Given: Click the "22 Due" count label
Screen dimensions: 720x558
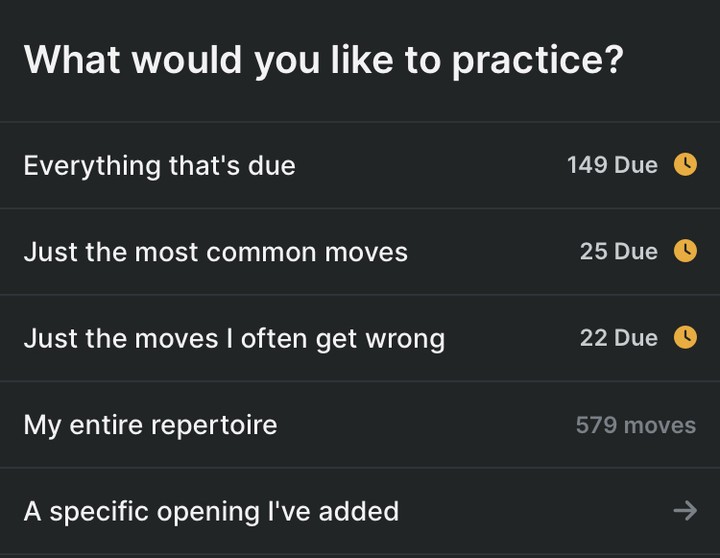Looking at the screenshot, I should pyautogui.click(x=618, y=338).
